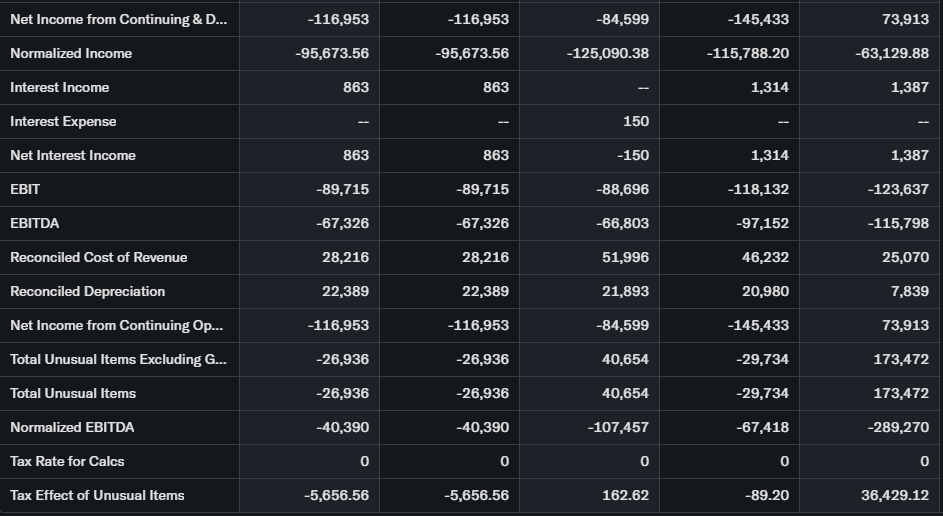
Task: Select the Reconciled Depreciation row label
Action: [88, 291]
